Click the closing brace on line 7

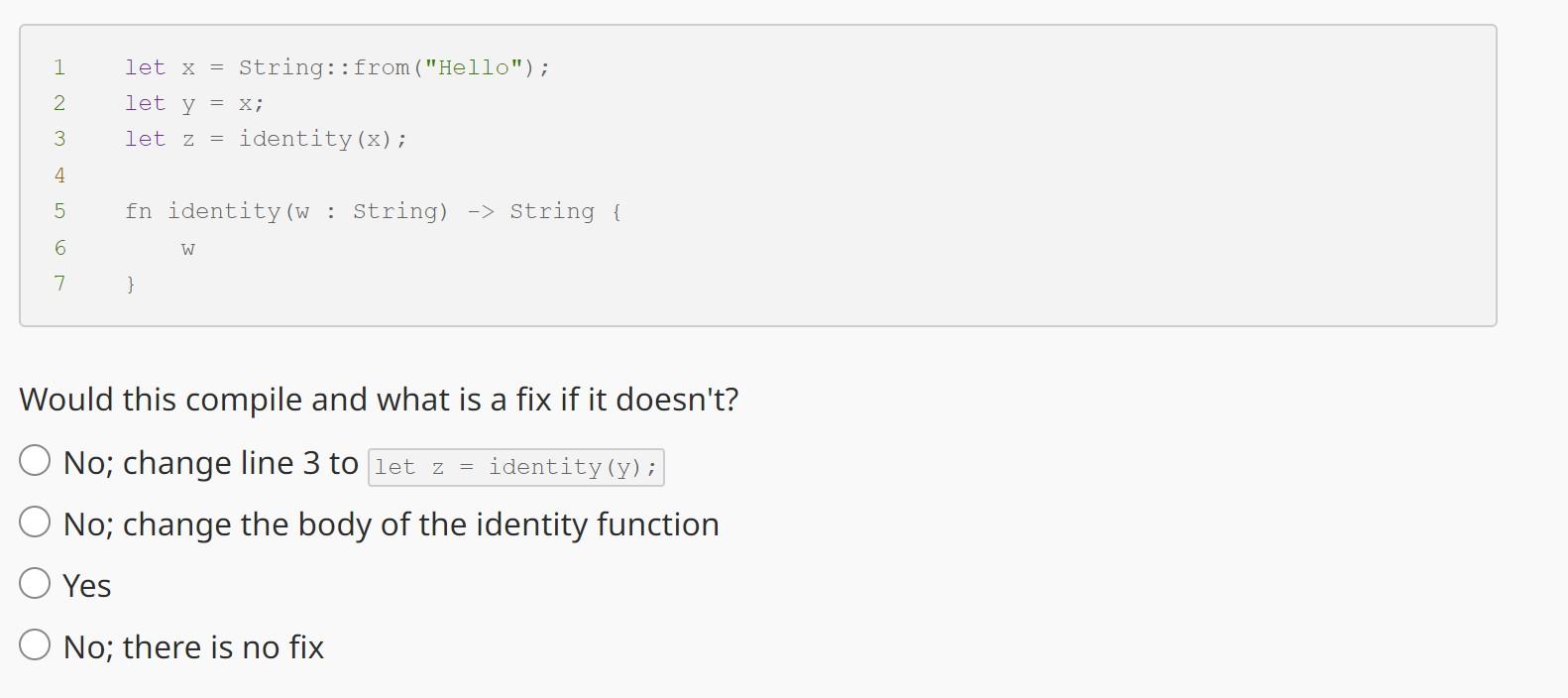130,284
